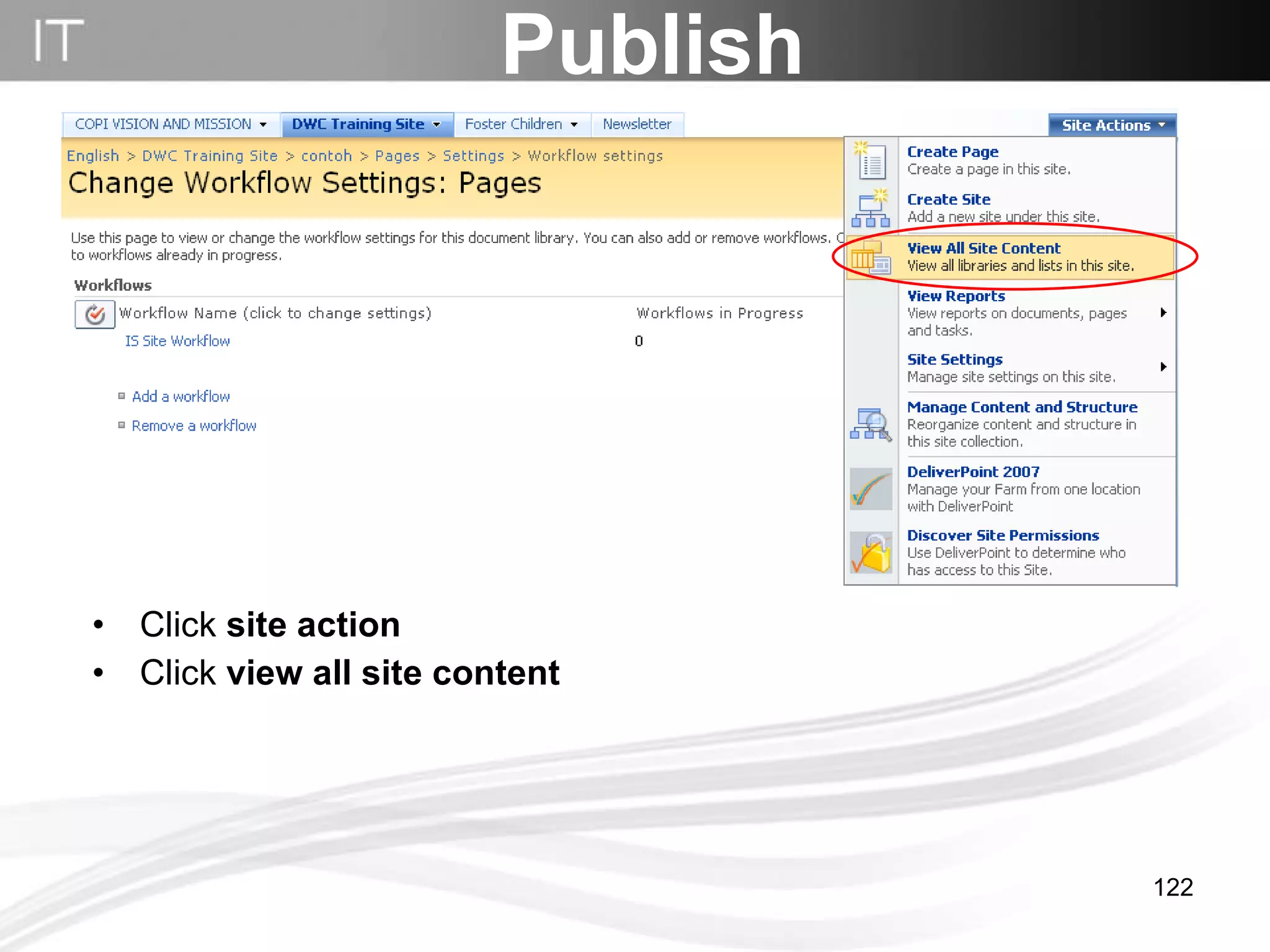The height and width of the screenshot is (952, 1270).
Task: Click DWC Training Site breadcrumb link
Action: 210,156
